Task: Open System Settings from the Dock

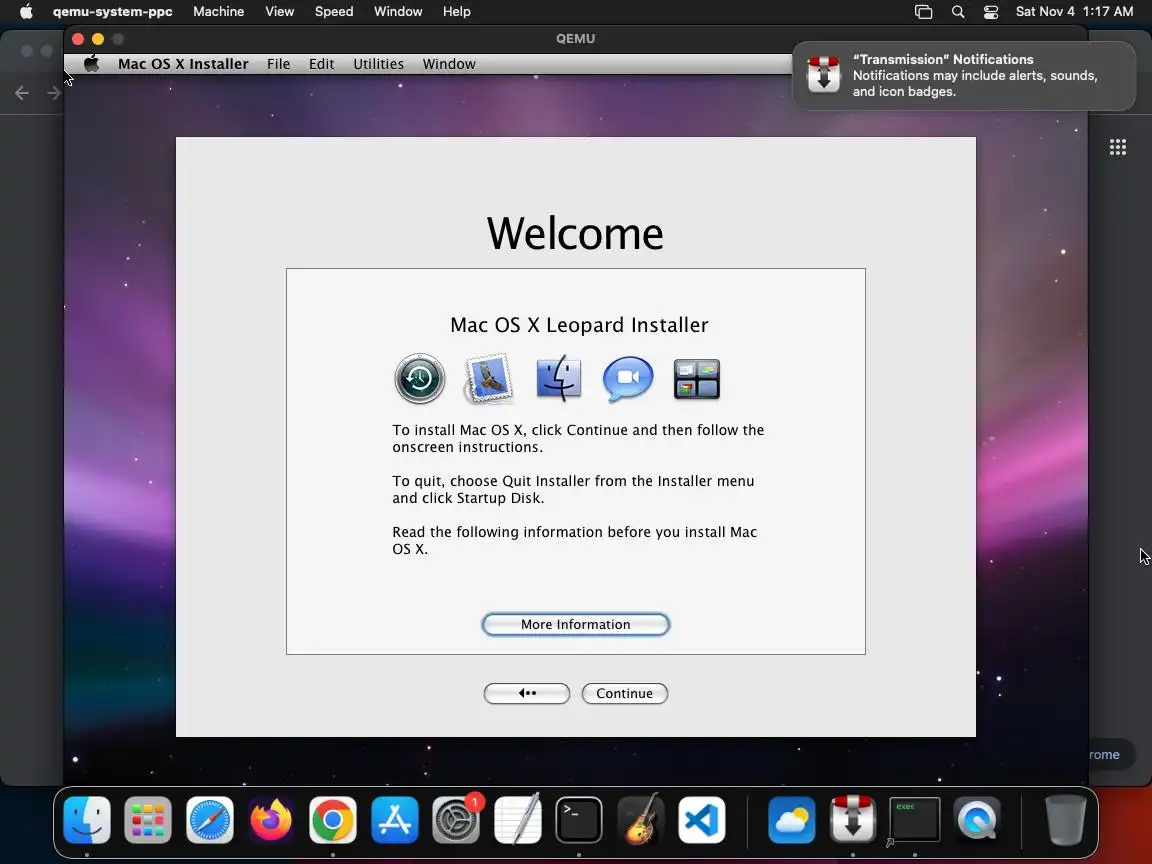Action: [x=456, y=820]
